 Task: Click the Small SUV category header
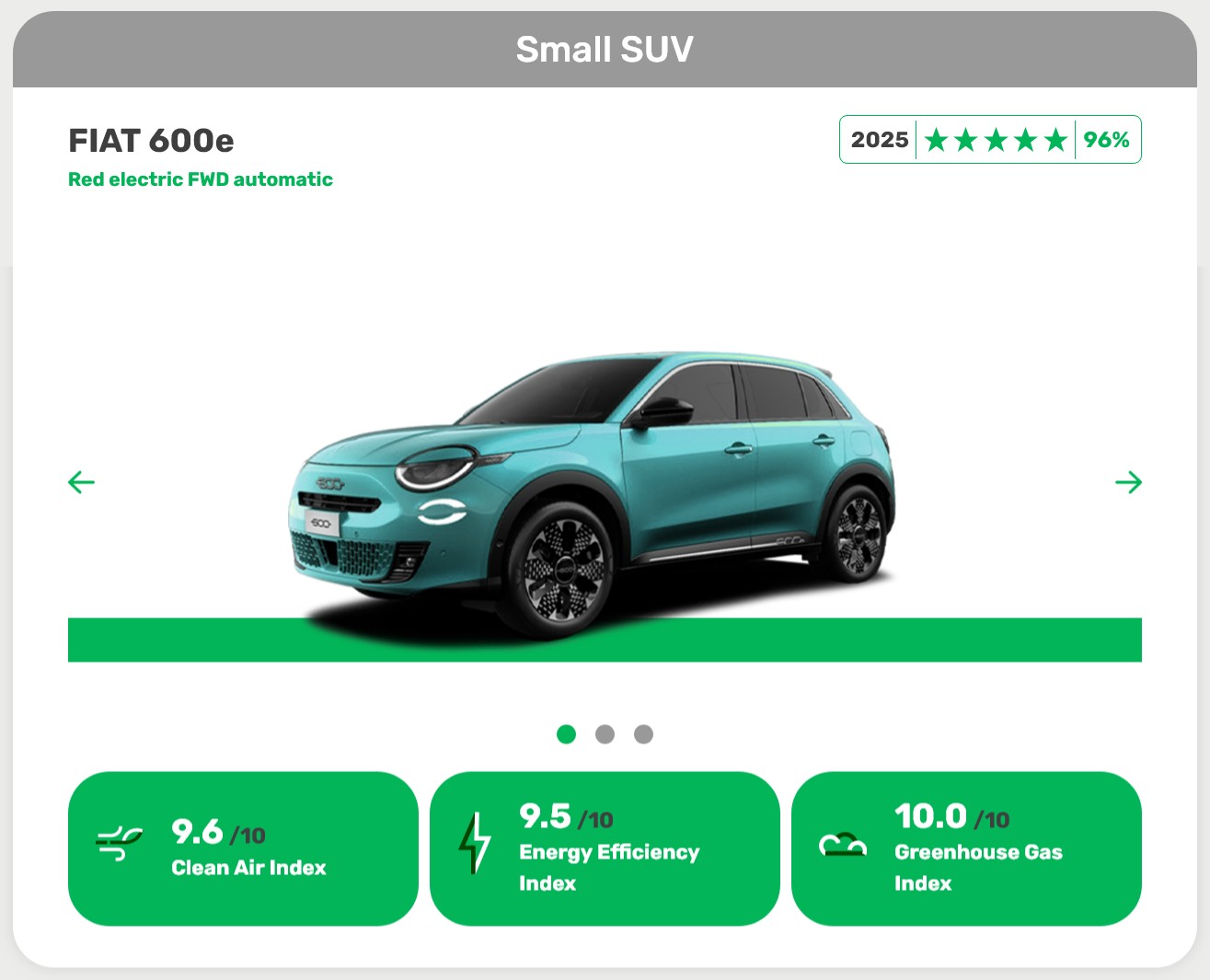pyautogui.click(x=605, y=50)
